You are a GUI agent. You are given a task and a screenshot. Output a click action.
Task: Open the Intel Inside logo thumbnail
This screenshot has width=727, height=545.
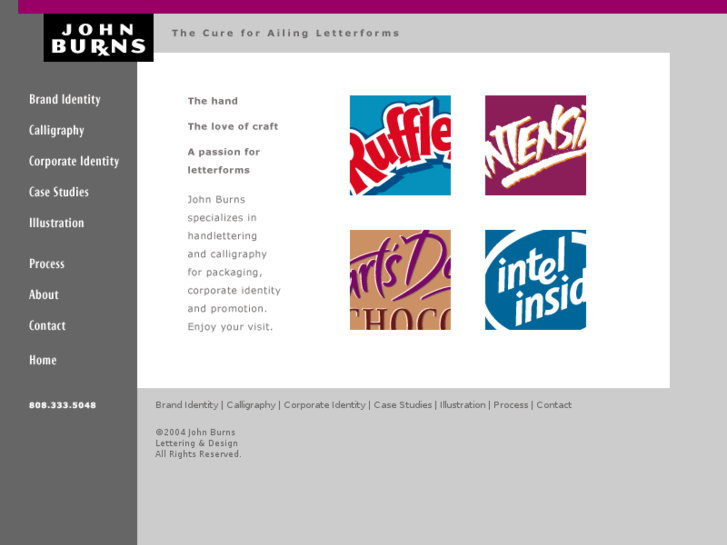point(536,280)
